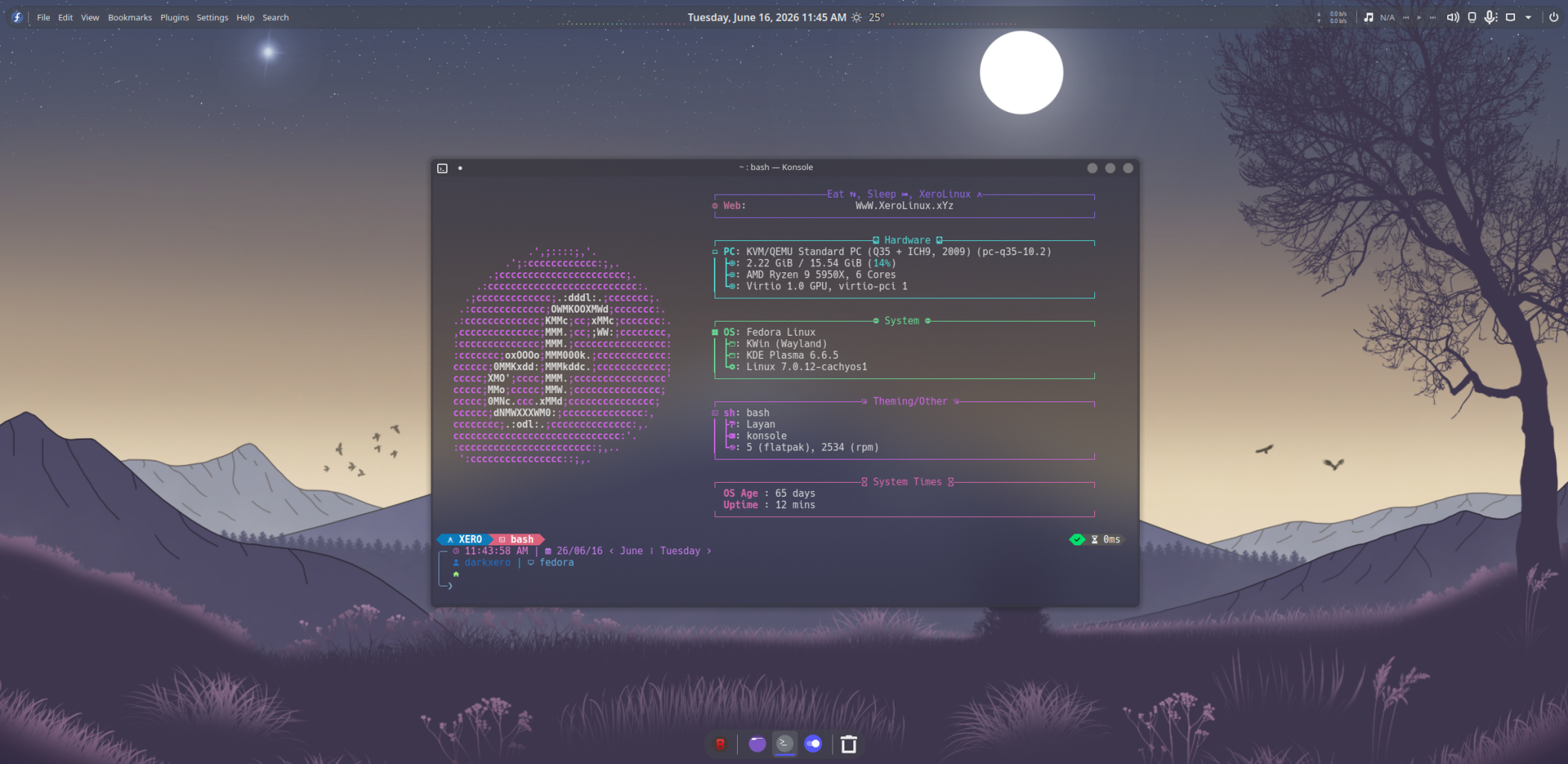Screen dimensions: 1568x764
Task: Open the Settings menu
Action: tap(213, 17)
